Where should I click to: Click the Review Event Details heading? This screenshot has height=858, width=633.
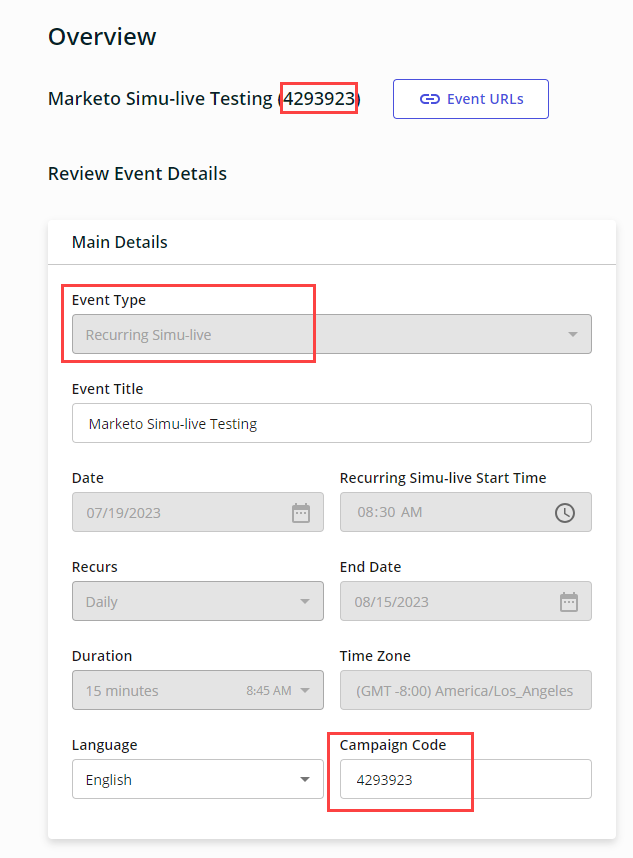[137, 173]
